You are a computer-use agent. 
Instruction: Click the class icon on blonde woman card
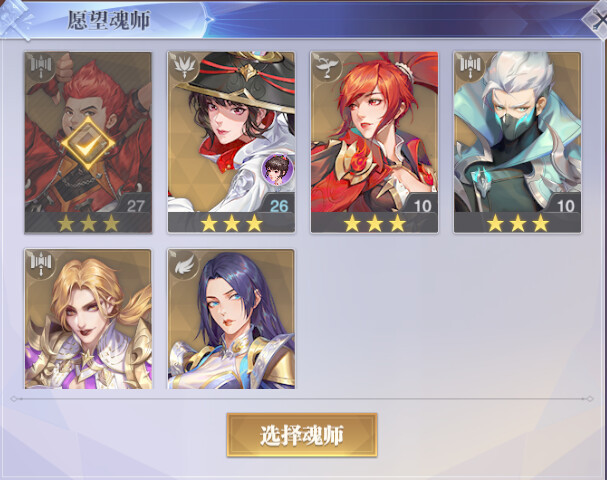pos(41,264)
